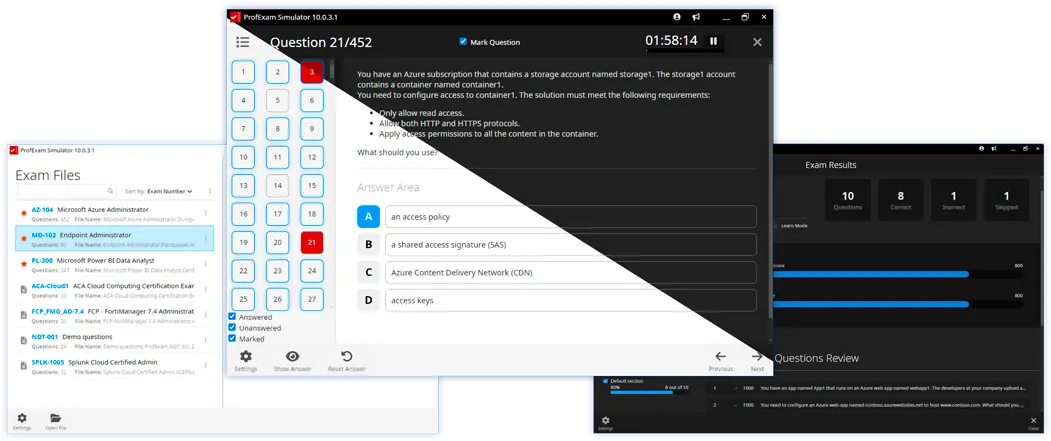Image resolution: width=1051 pixels, height=441 pixels.
Task: Open options menu for AZ-104 exam row
Action: point(206,213)
